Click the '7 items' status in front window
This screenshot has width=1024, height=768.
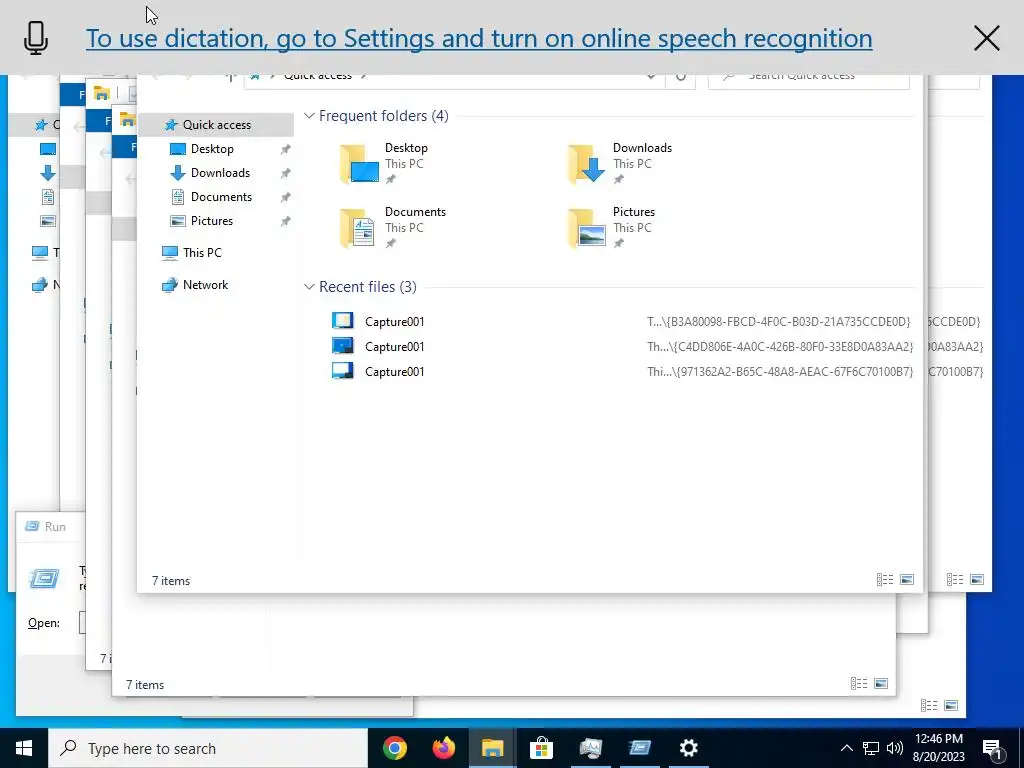point(171,581)
